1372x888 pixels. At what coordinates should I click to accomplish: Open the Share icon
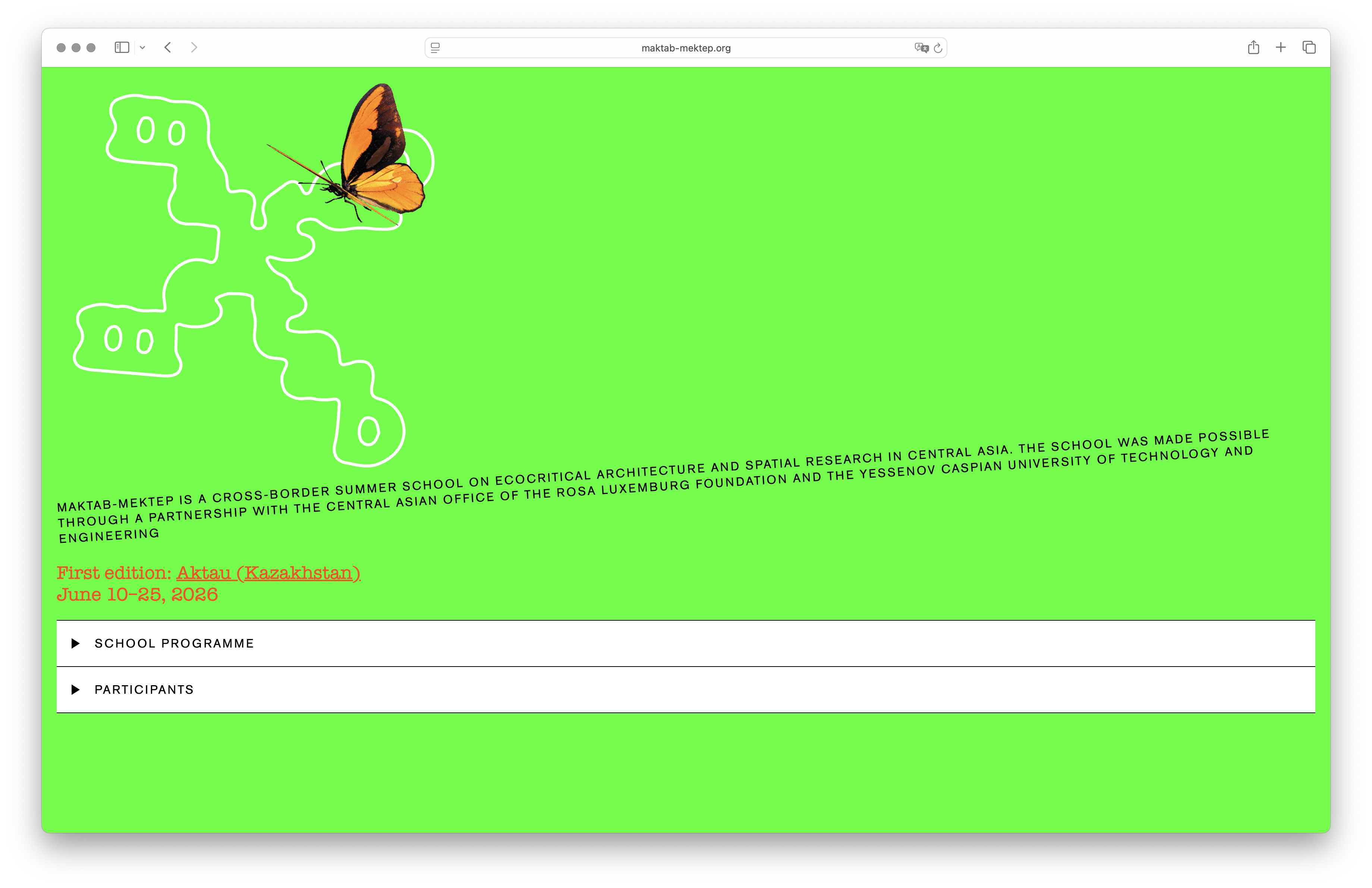(1253, 47)
